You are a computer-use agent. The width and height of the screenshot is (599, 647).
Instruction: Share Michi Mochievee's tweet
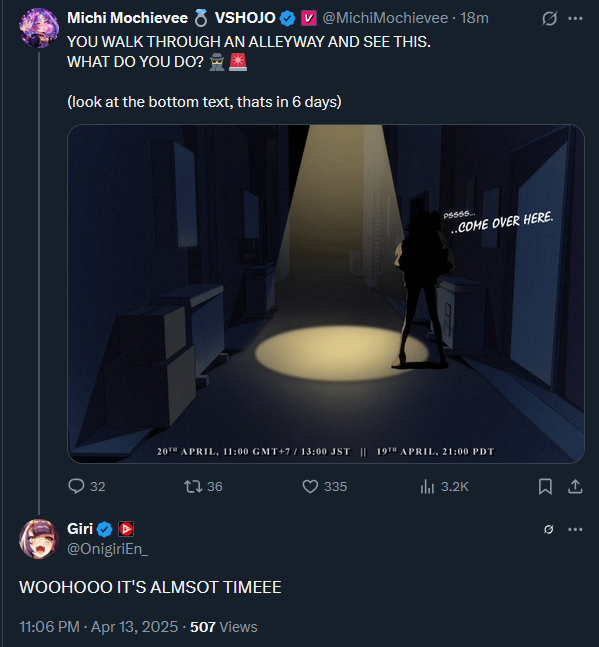pyautogui.click(x=575, y=486)
